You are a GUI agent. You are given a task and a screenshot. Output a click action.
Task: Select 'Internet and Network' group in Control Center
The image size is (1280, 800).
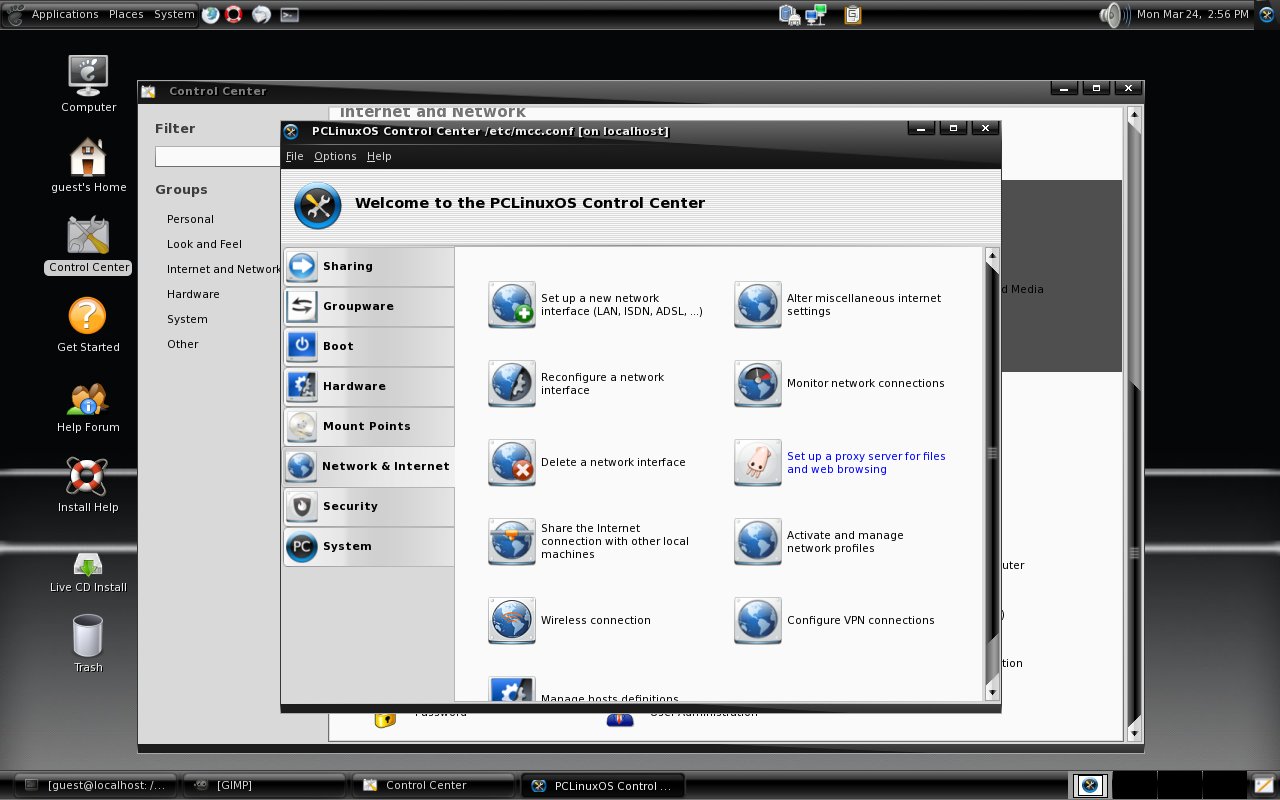tap(224, 269)
